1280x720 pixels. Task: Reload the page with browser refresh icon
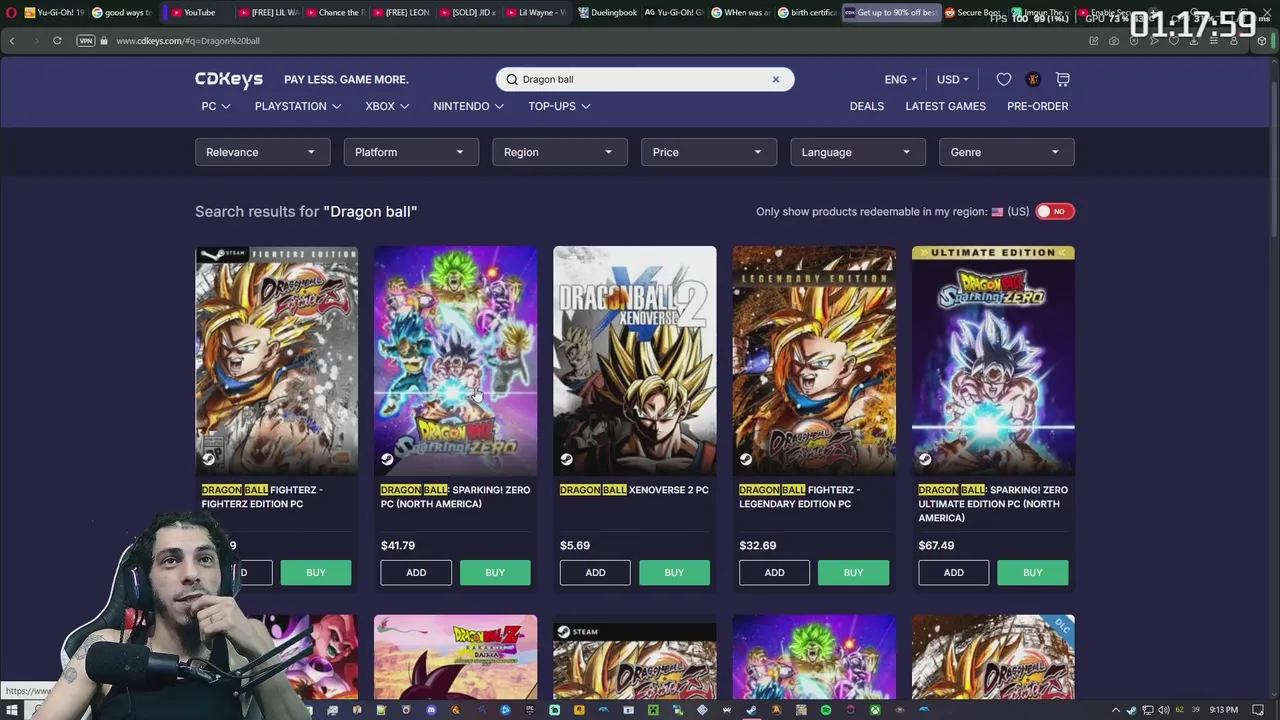57,41
